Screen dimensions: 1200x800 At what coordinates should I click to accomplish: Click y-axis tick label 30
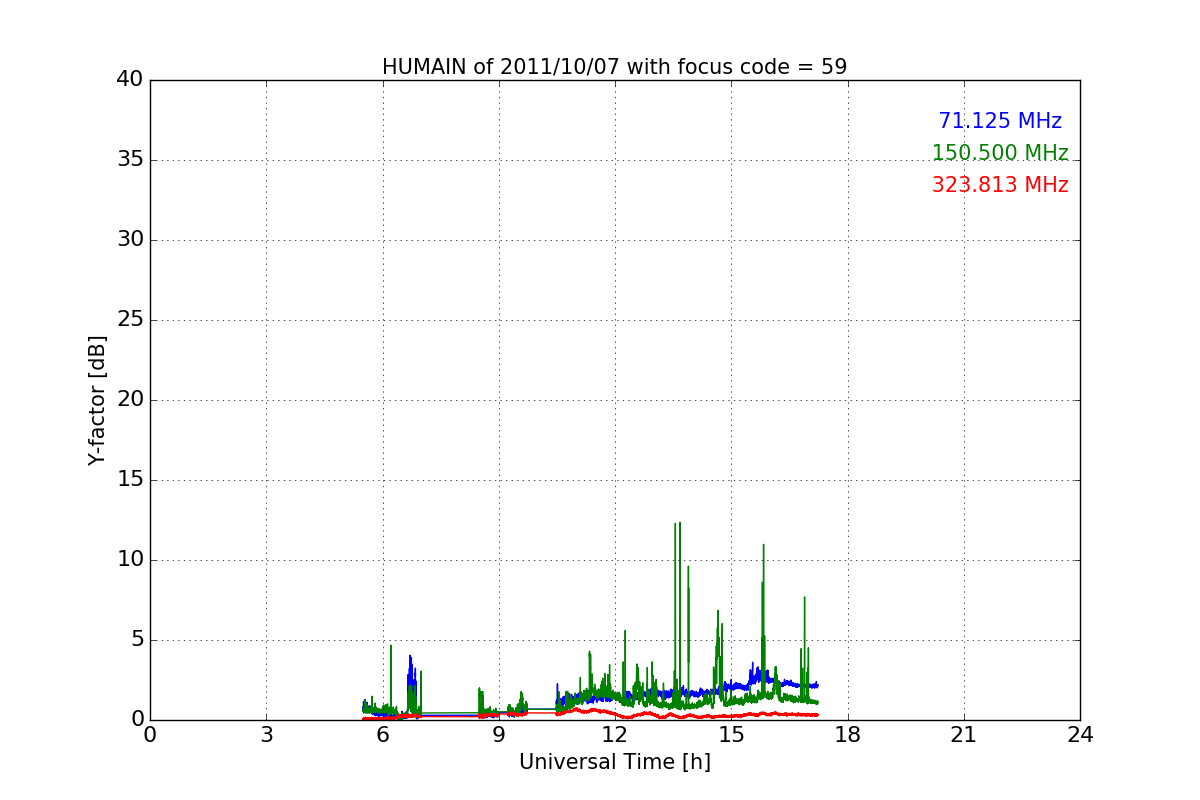tap(130, 240)
